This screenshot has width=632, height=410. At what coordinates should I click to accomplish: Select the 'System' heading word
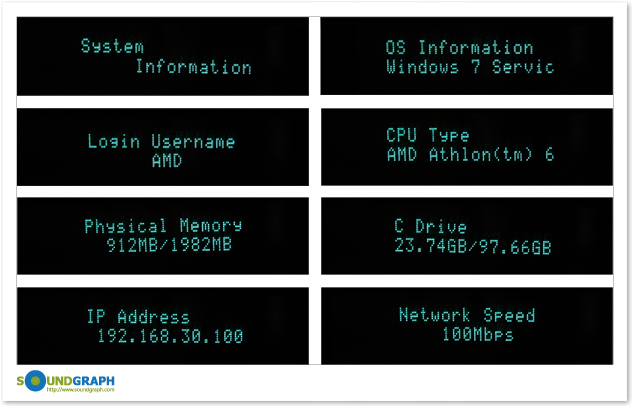(112, 46)
